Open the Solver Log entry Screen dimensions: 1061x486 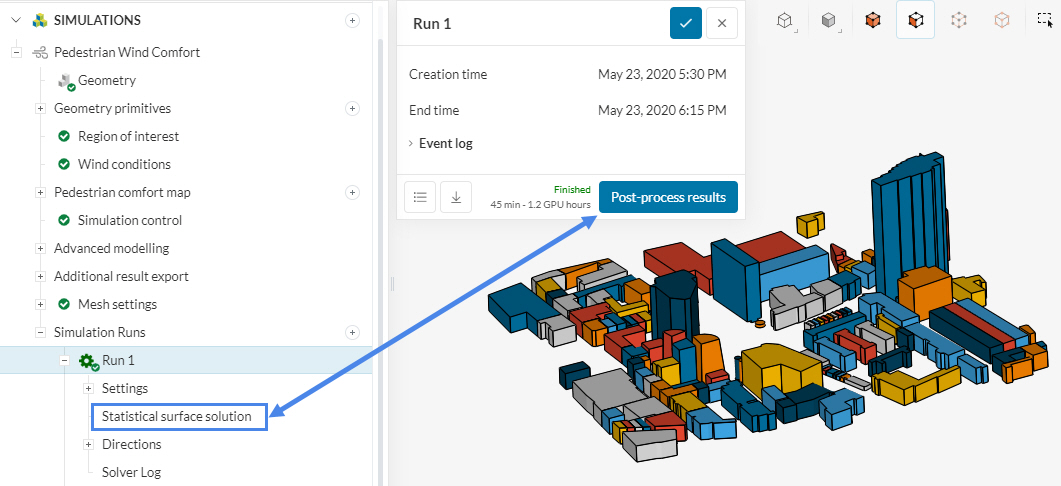pyautogui.click(x=131, y=472)
